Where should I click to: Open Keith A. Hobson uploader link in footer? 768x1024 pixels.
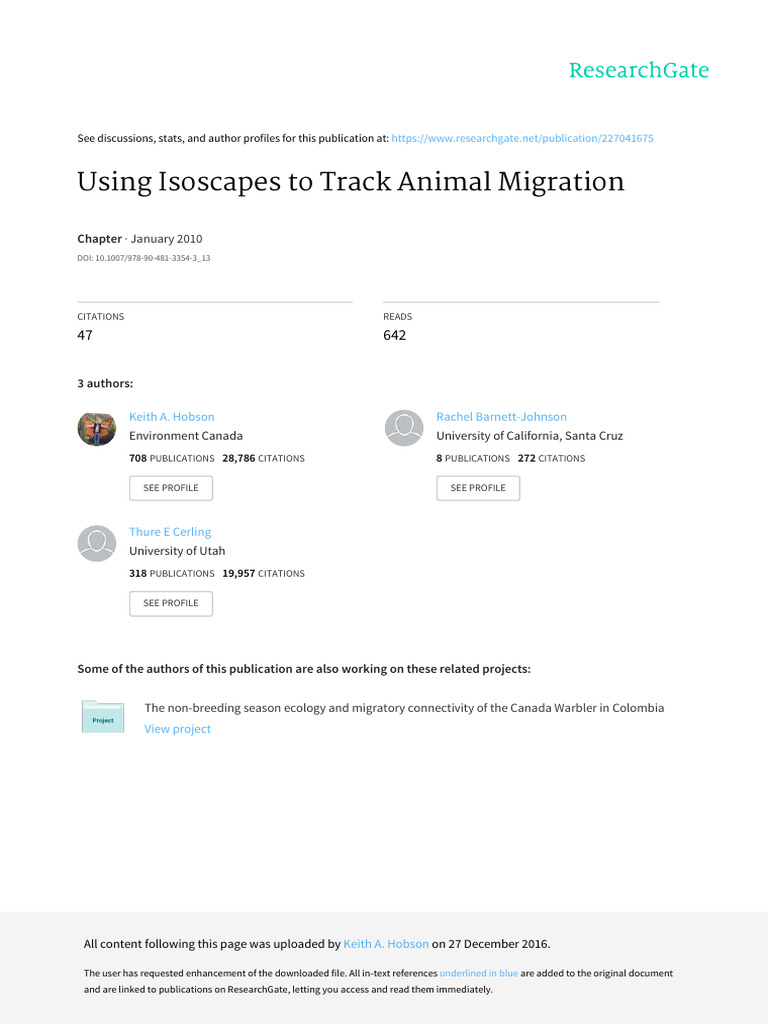pos(386,944)
